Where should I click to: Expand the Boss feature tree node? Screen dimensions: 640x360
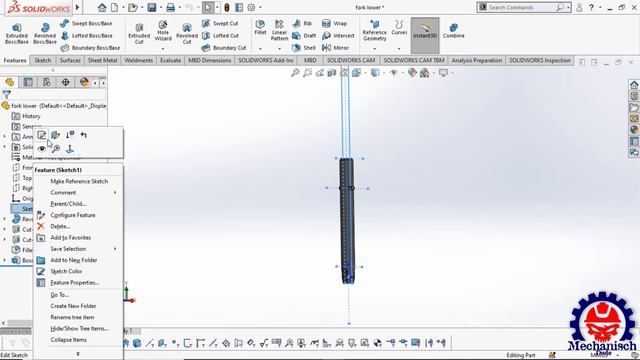click(x=4, y=260)
